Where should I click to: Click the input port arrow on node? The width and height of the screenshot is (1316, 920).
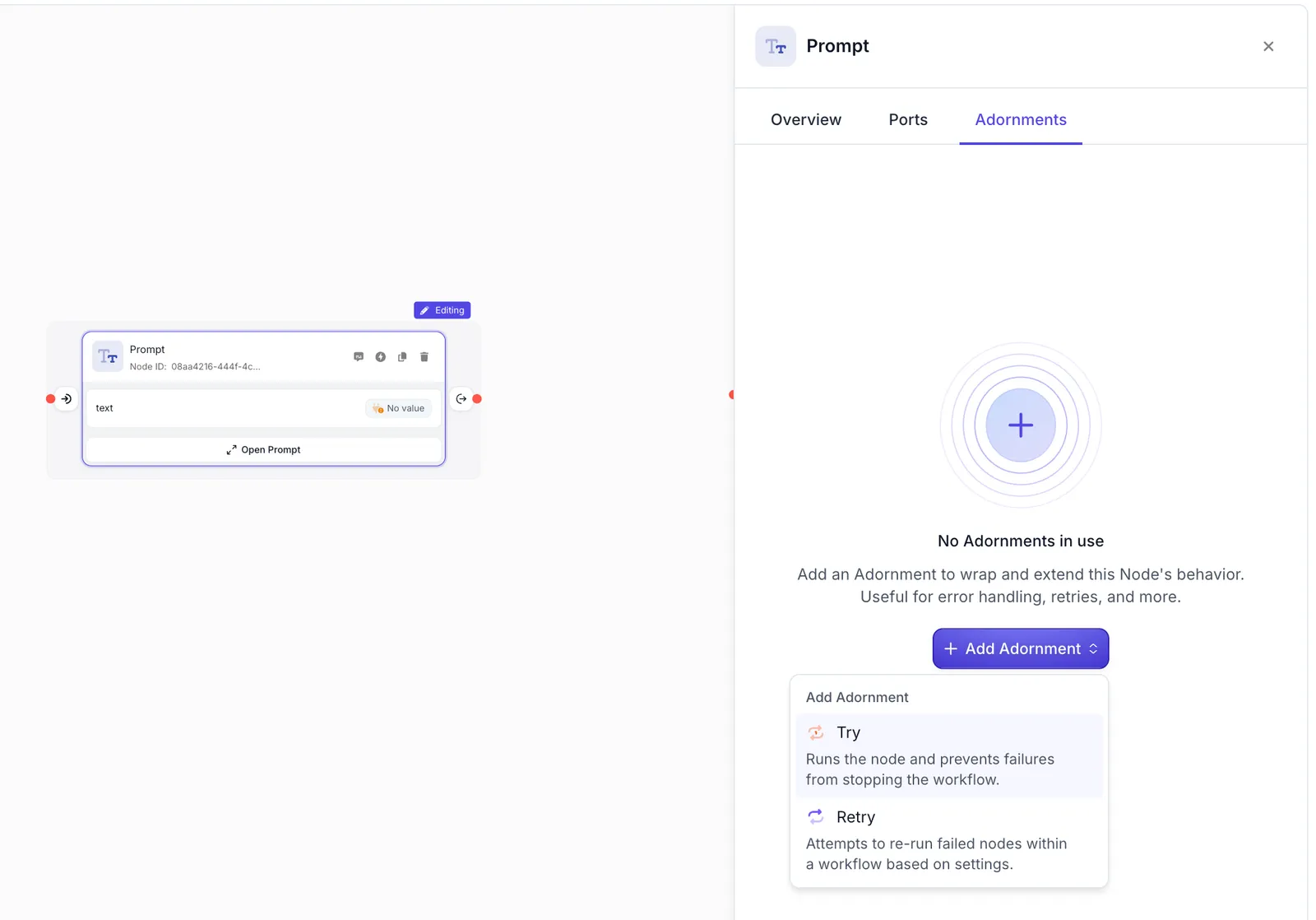point(67,399)
